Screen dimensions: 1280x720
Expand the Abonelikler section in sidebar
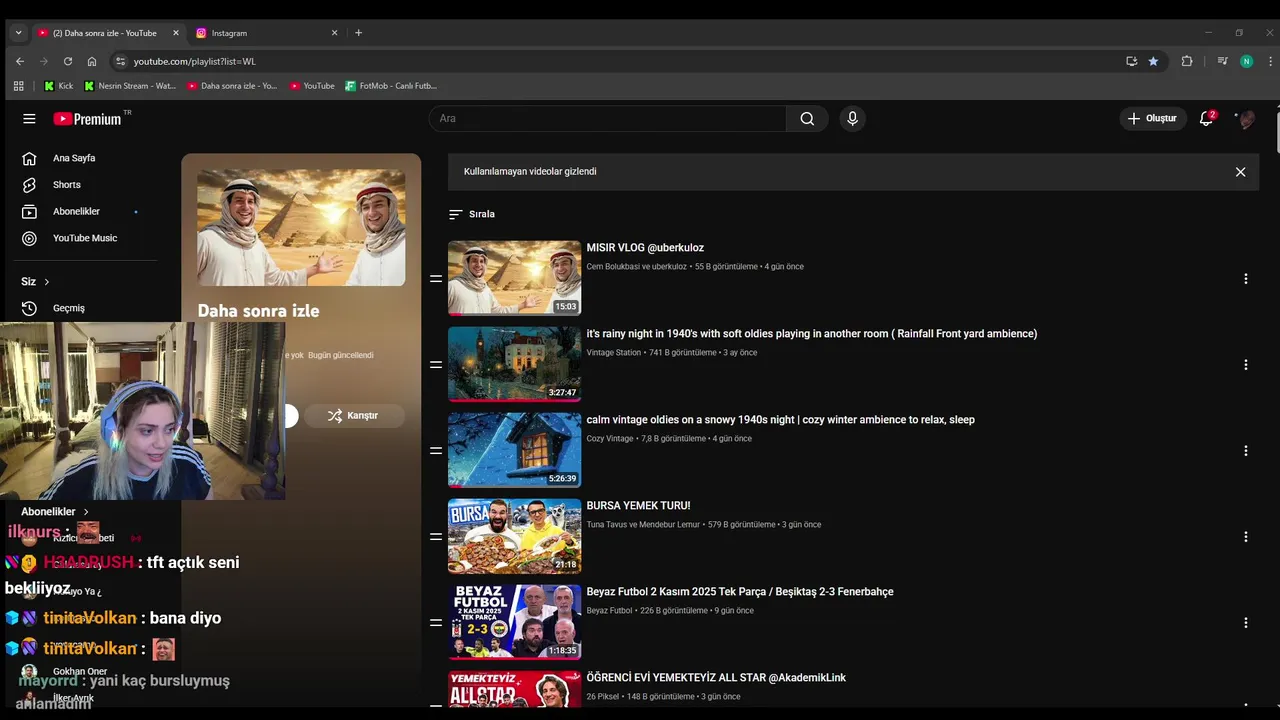[55, 511]
